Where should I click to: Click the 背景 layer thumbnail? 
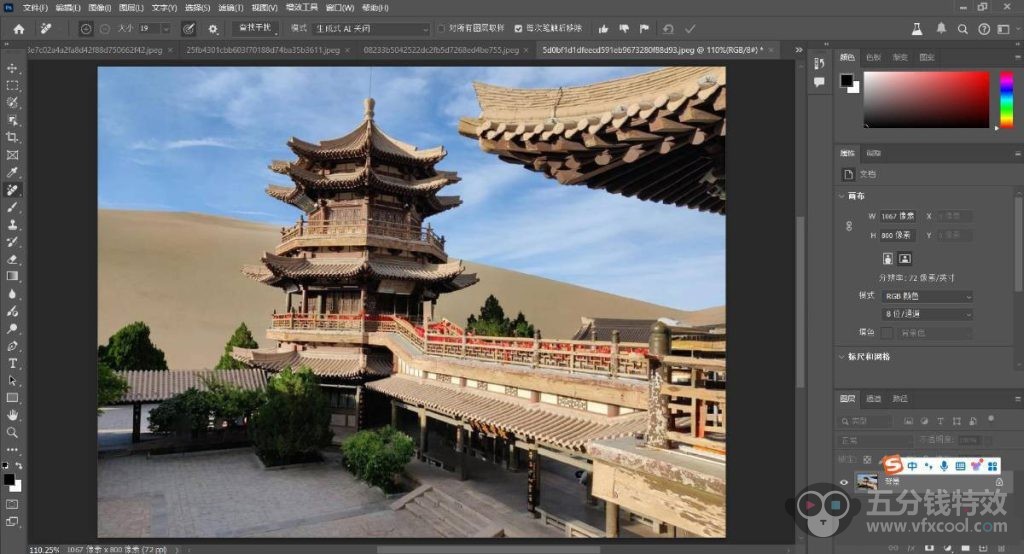[867, 482]
